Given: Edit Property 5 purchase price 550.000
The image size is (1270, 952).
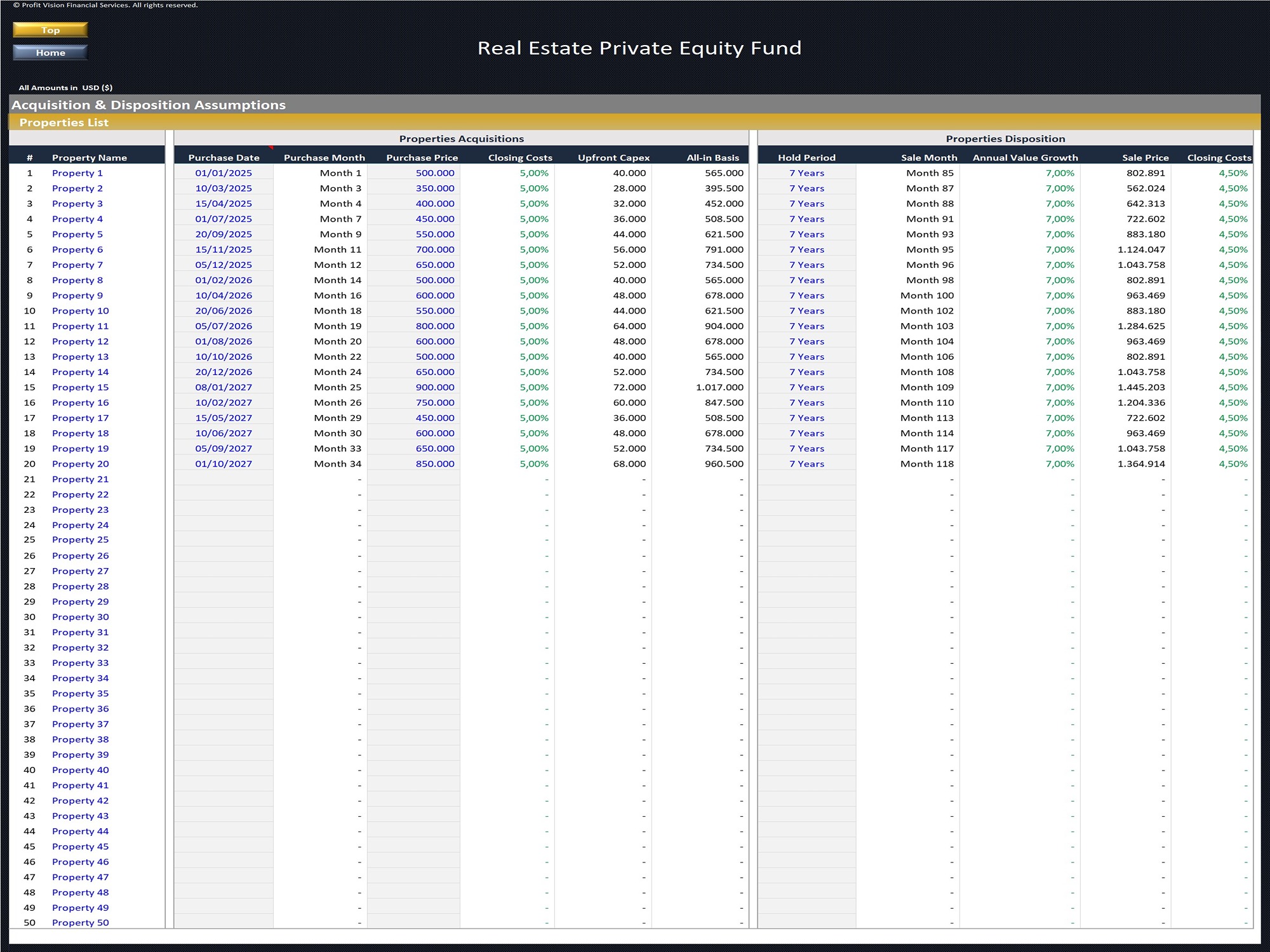Looking at the screenshot, I should [x=434, y=234].
